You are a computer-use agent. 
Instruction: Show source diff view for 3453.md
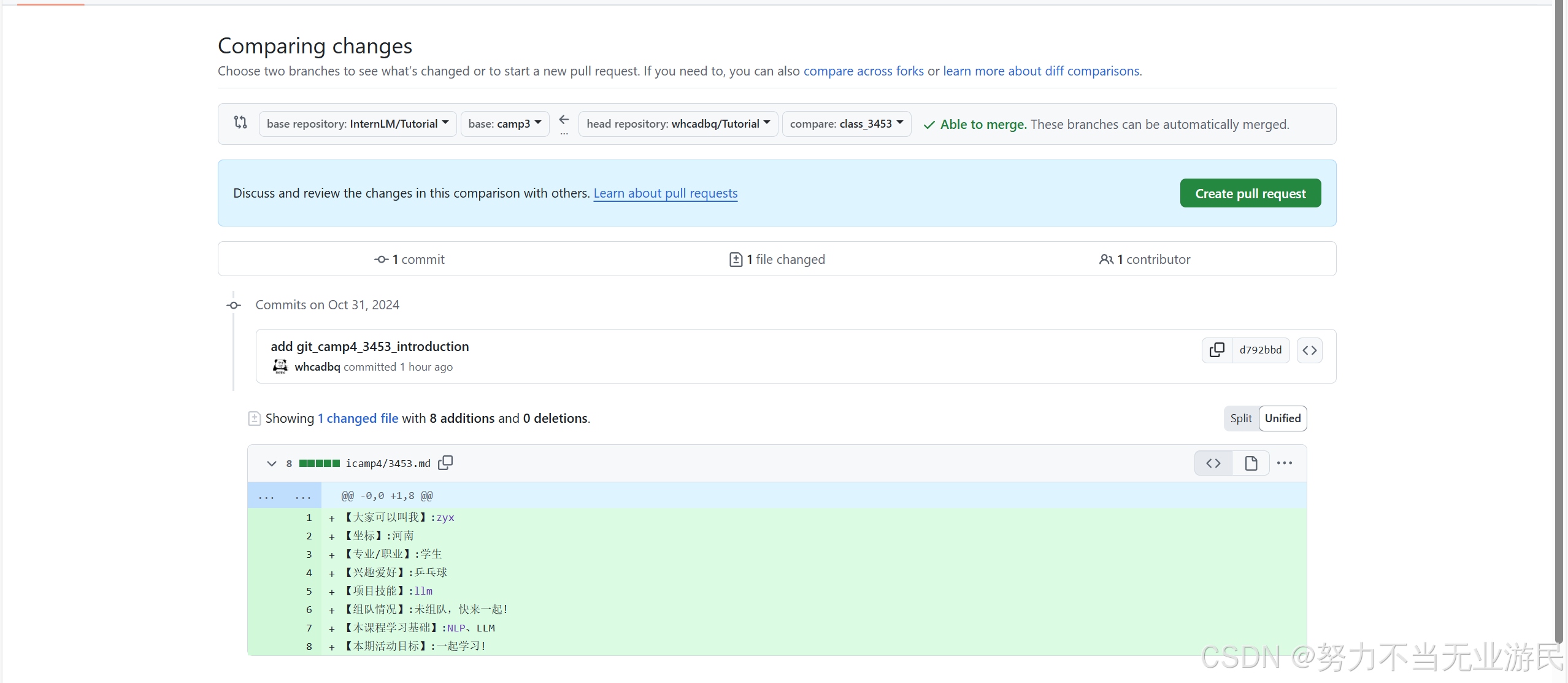coord(1213,463)
